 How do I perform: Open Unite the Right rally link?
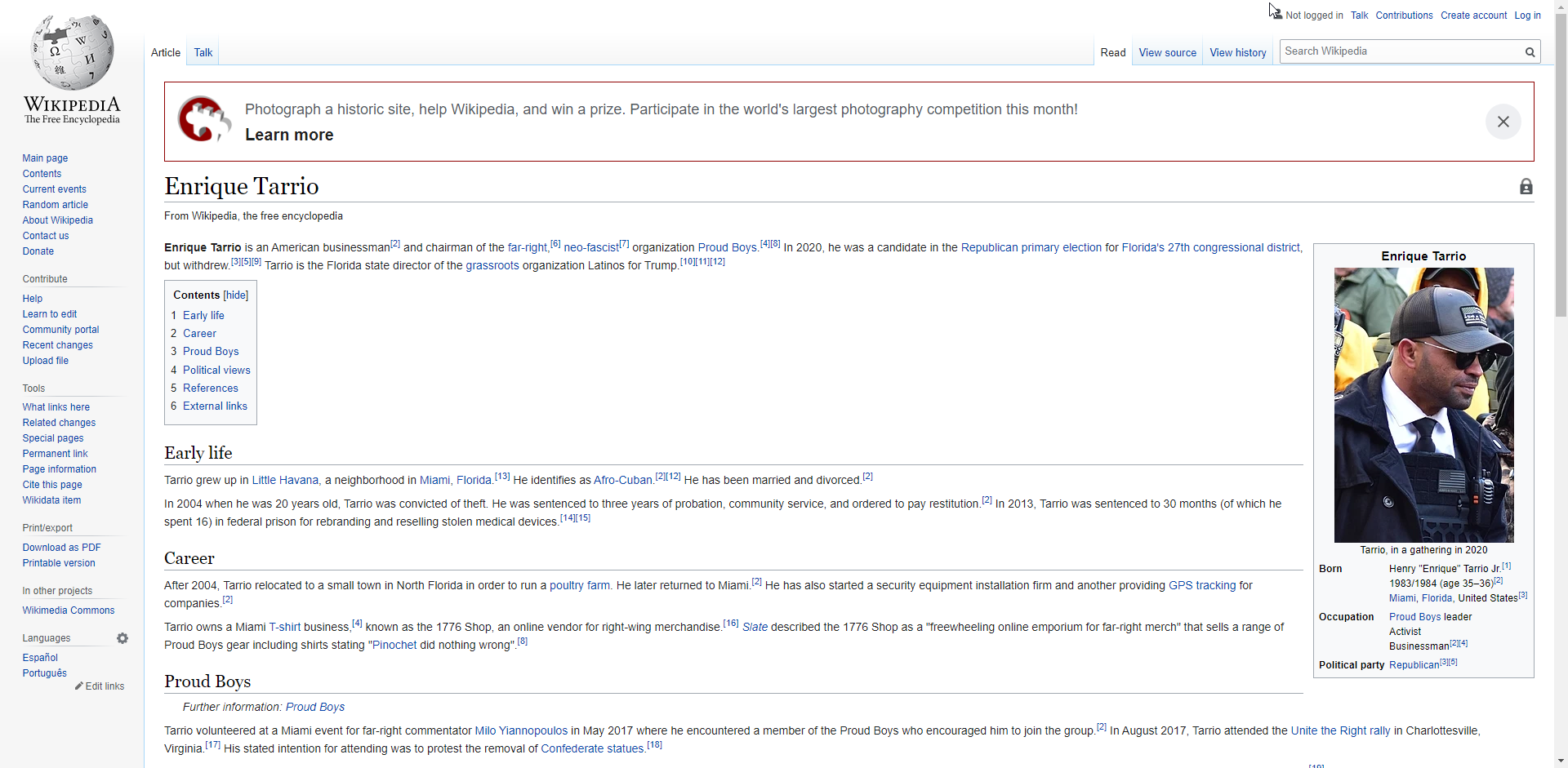click(x=1340, y=730)
